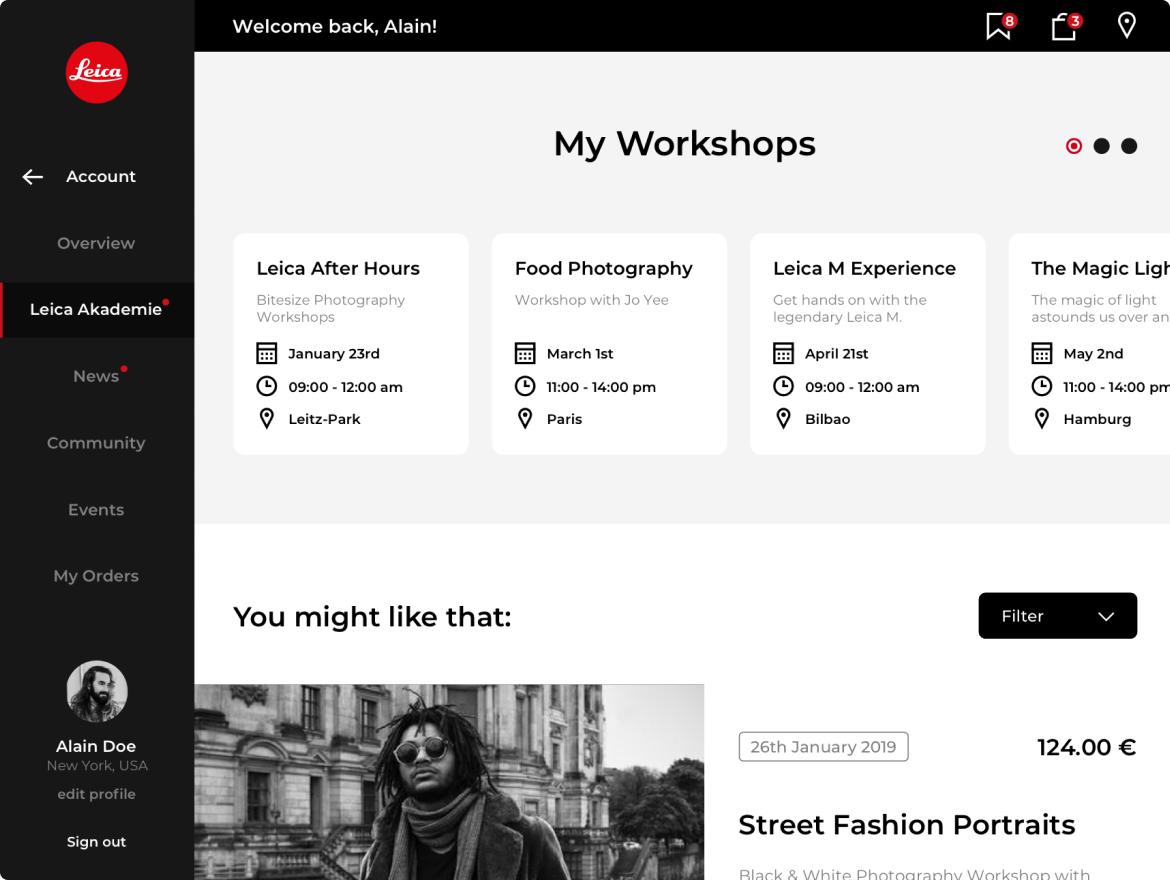
Task: Open Street Fashion Portraits workshop photo
Action: point(449,781)
